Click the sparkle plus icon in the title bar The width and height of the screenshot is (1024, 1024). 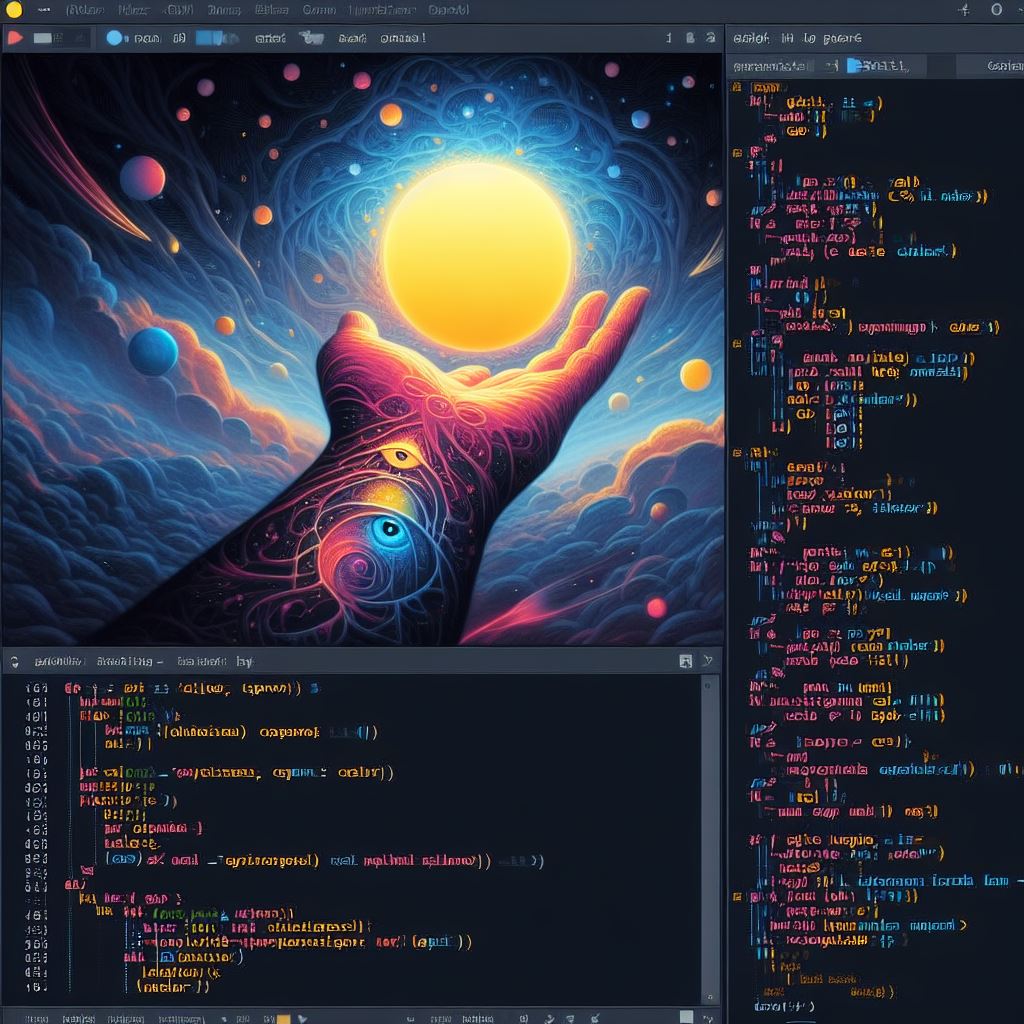[x=965, y=9]
